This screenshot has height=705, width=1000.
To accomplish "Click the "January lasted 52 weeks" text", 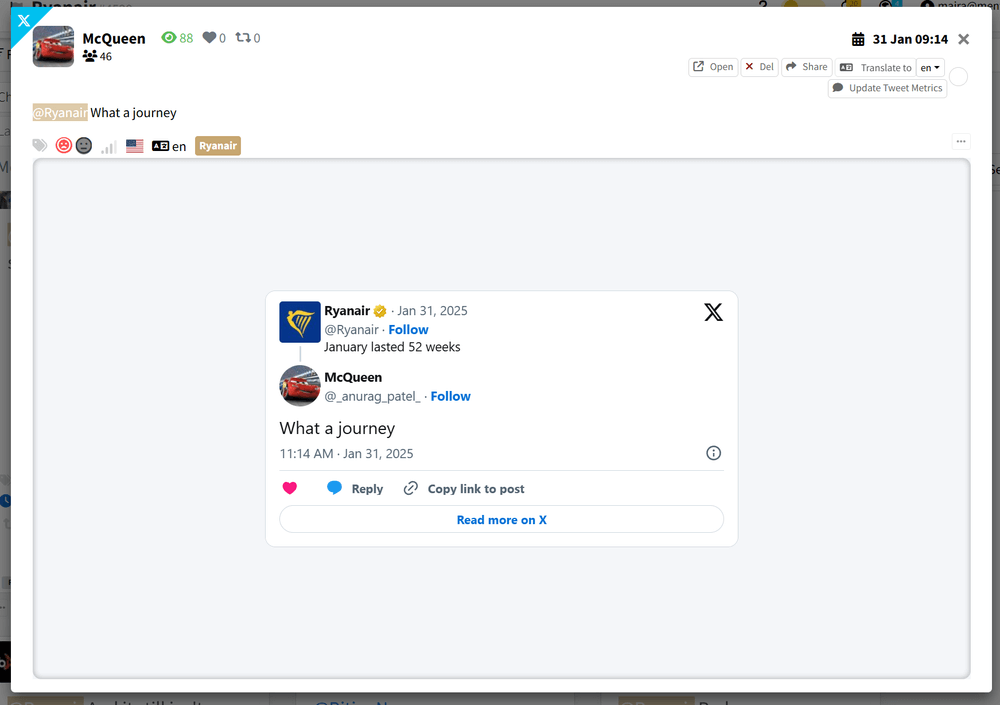I will click(392, 347).
